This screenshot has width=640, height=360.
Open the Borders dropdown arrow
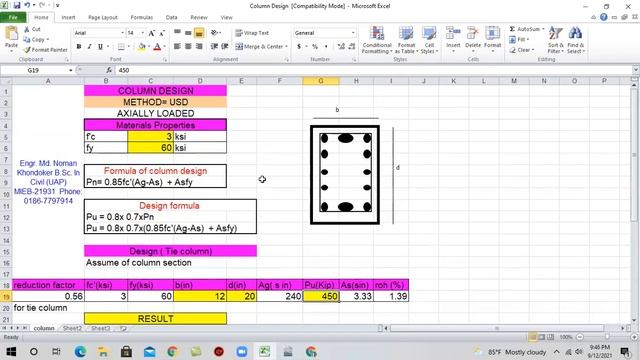128,47
